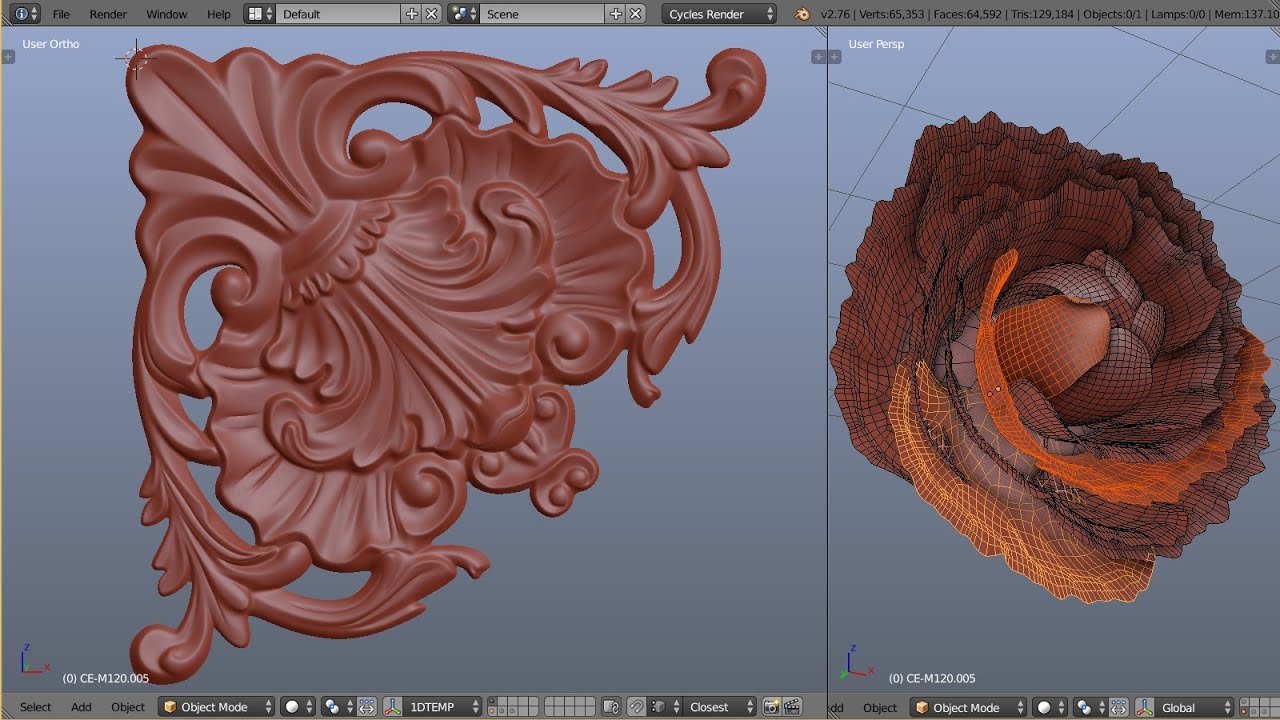Click the axis gizmo in right viewport
Image resolution: width=1280 pixels, height=720 pixels.
[x=856, y=663]
